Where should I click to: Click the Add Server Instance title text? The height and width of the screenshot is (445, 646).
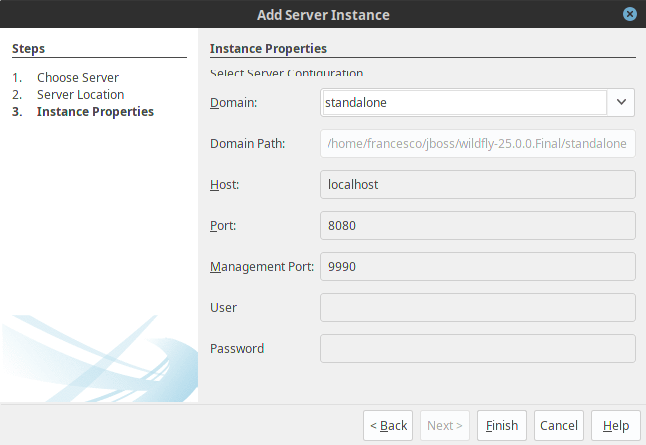point(323,15)
